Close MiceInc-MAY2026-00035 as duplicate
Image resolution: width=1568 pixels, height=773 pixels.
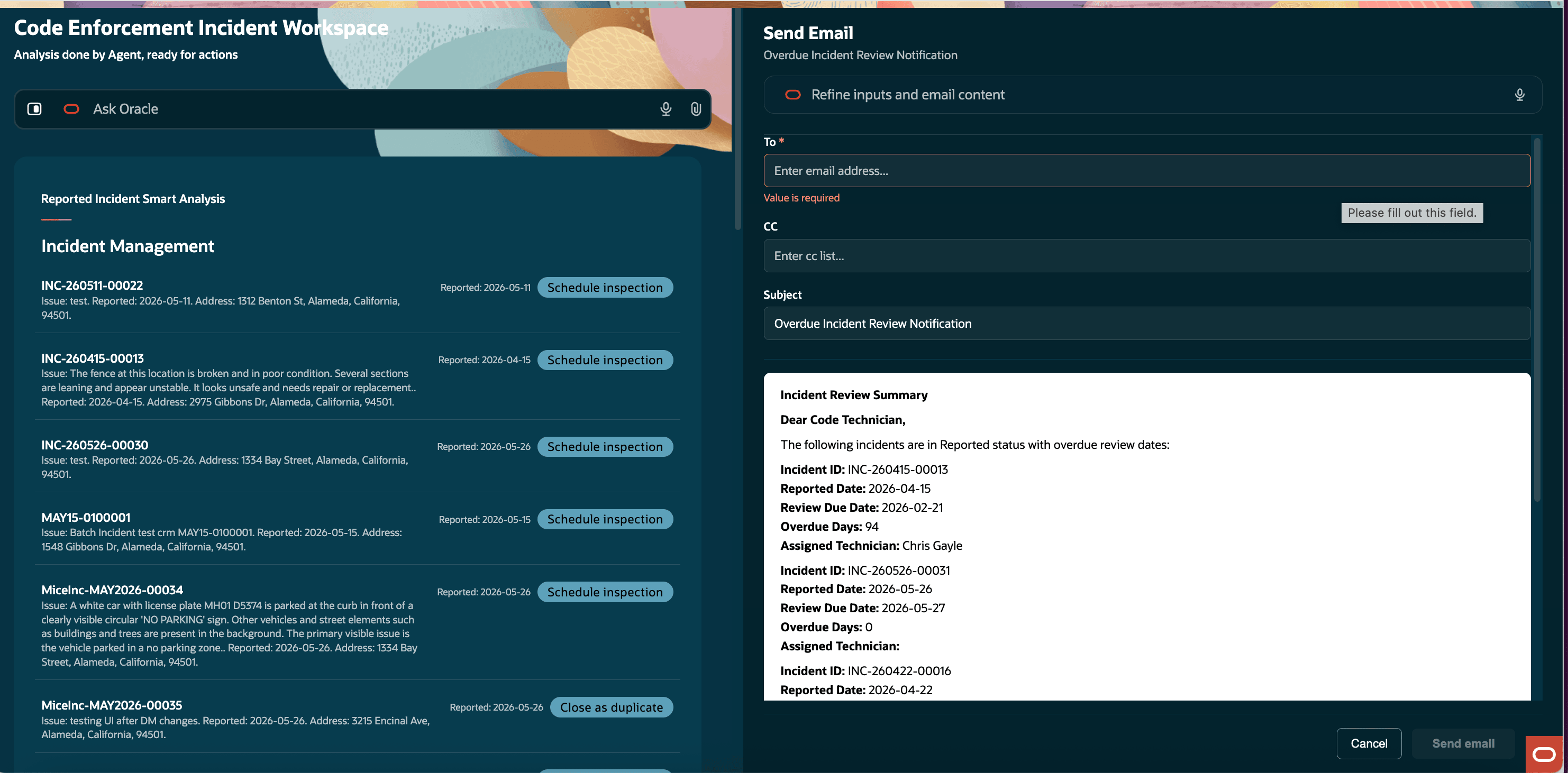tap(611, 707)
